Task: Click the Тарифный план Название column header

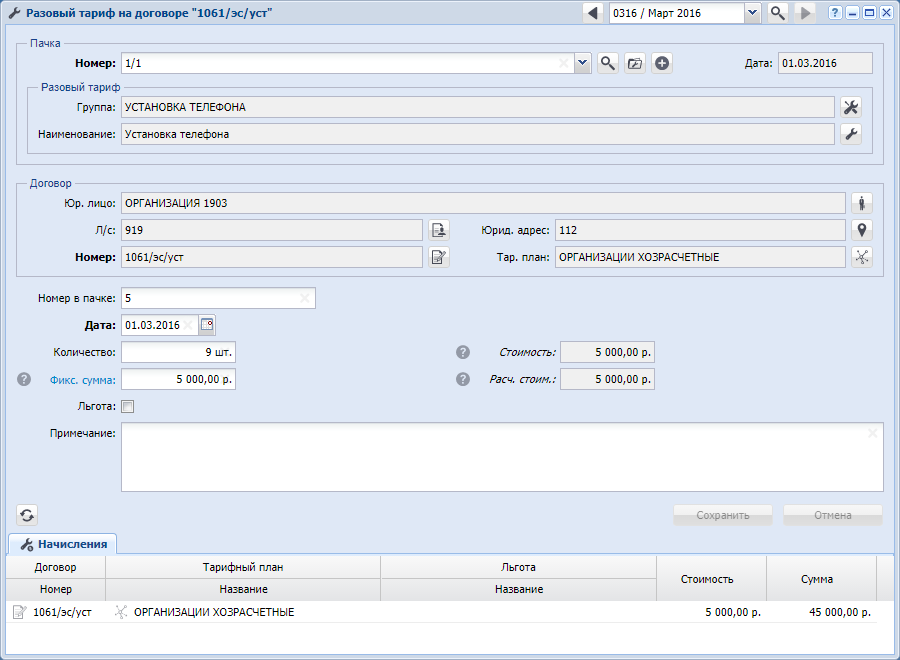Action: pyautogui.click(x=243, y=589)
